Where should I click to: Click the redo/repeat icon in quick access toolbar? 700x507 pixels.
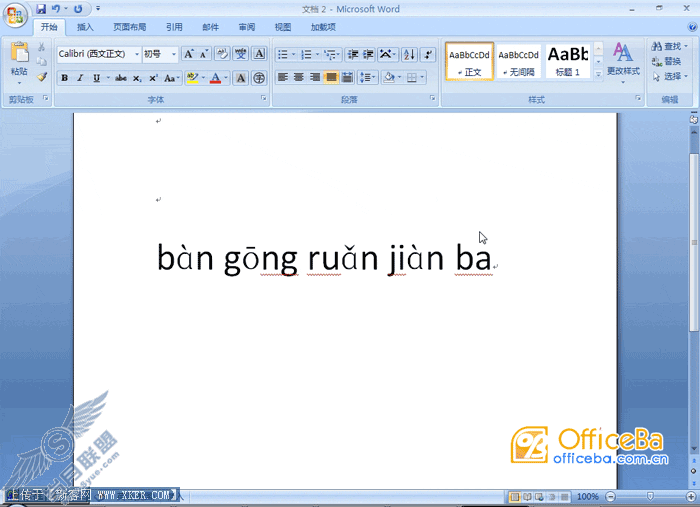[78, 8]
